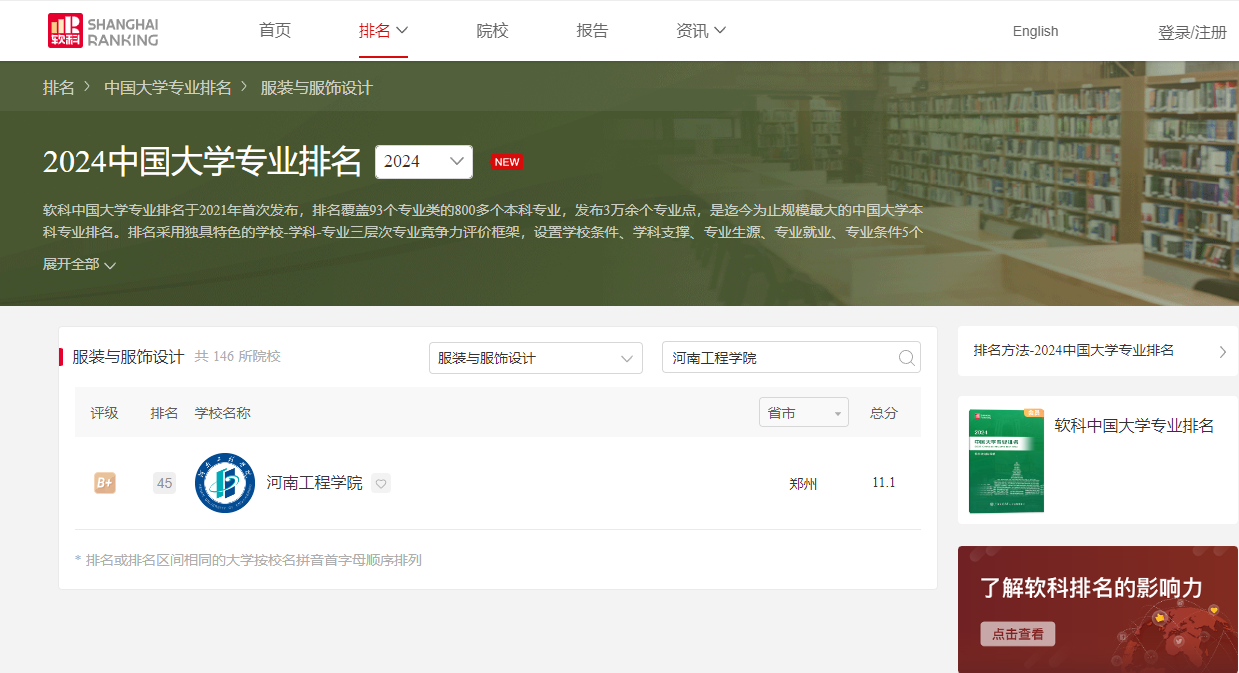
Task: Open the 排名 navigation menu
Action: pyautogui.click(x=383, y=31)
